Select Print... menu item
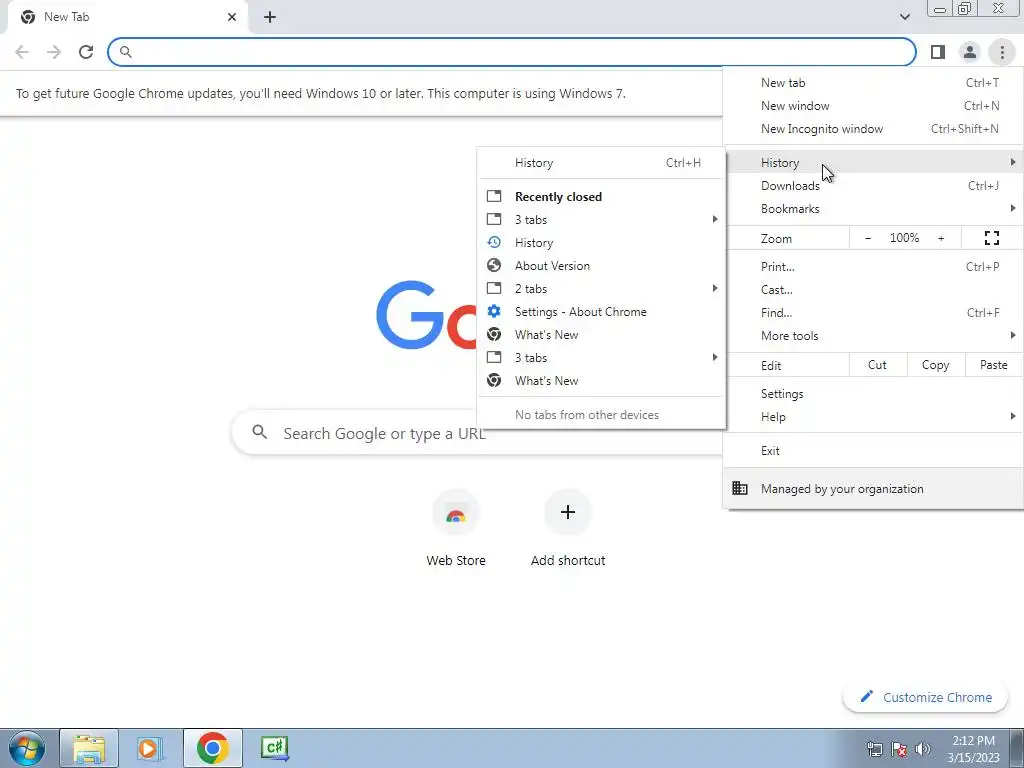The width and height of the screenshot is (1024, 768). click(x=873, y=266)
